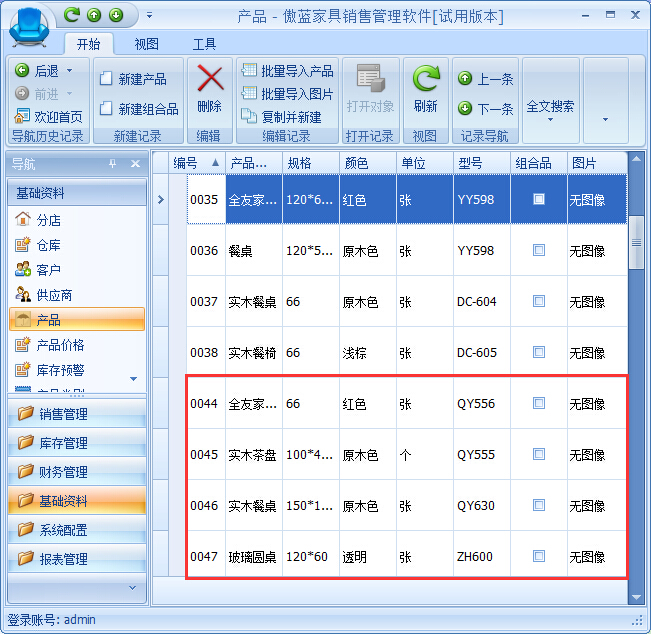Go to next record with down arrow
Screen dimensions: 651x634
click(465, 109)
